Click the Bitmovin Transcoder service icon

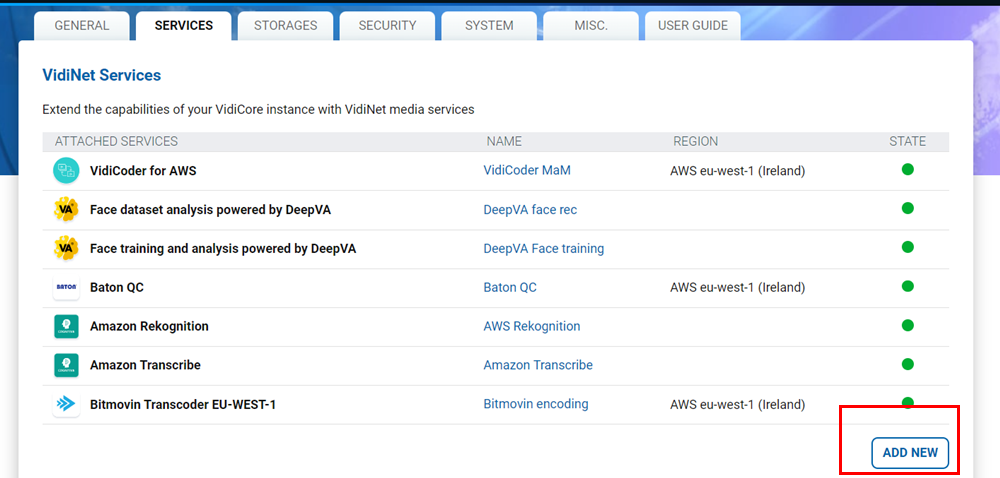pyautogui.click(x=66, y=405)
